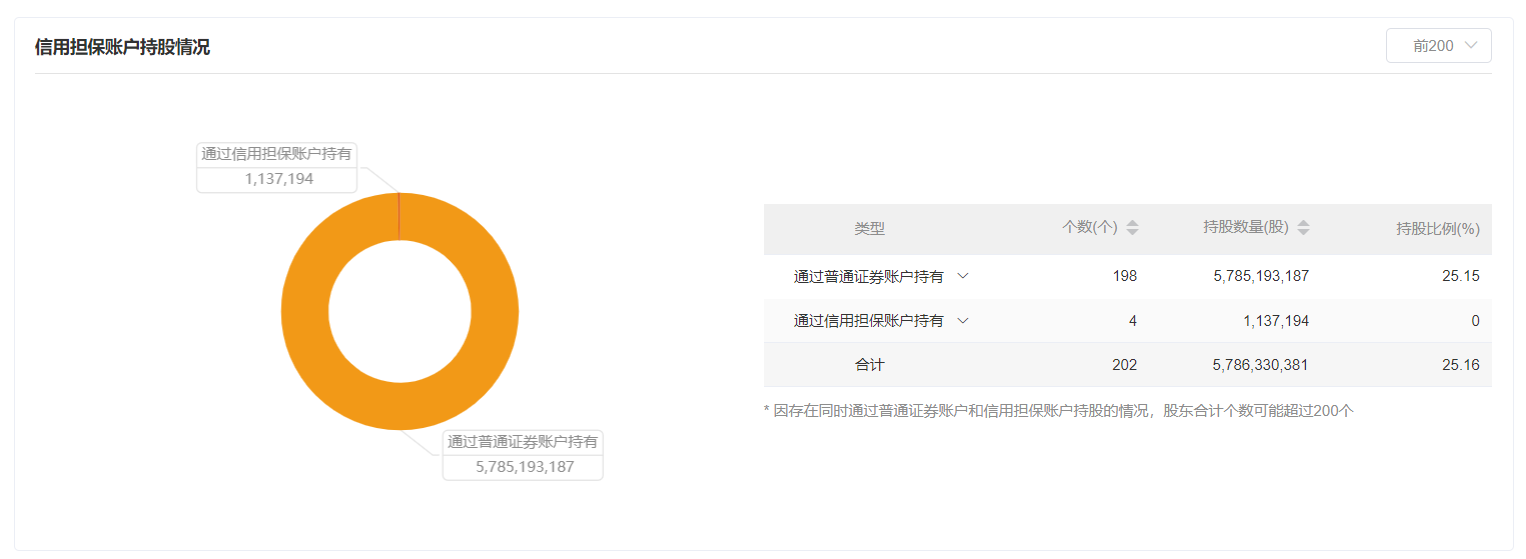1526x559 pixels.
Task: Click the percentage value 0 for 信用担保 row
Action: 1475,321
